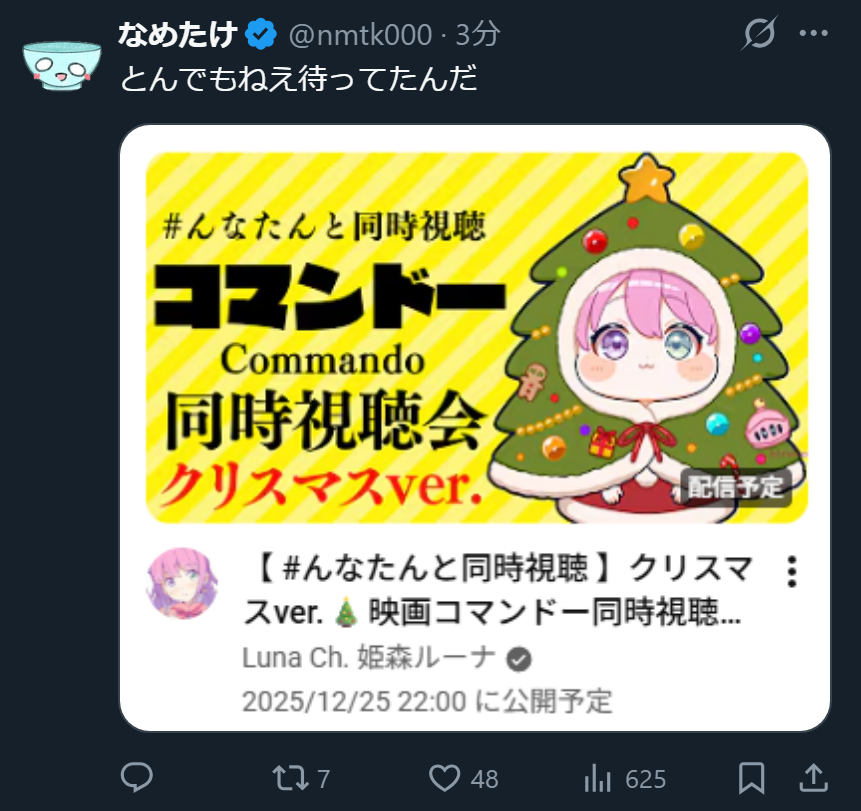The image size is (861, 811).
Task: Click the Luna channel avatar
Action: coord(182,583)
